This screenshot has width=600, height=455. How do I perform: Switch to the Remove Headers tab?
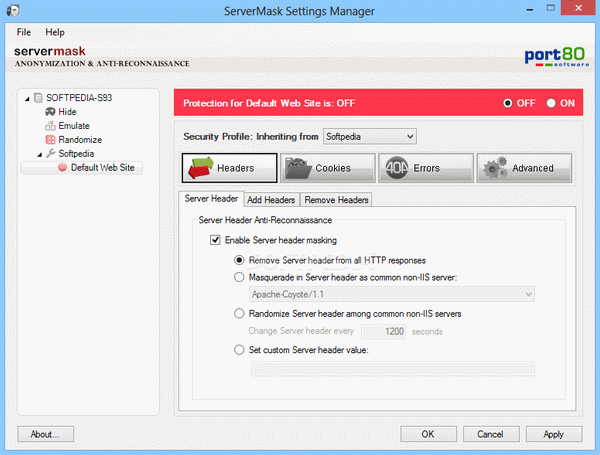(336, 200)
